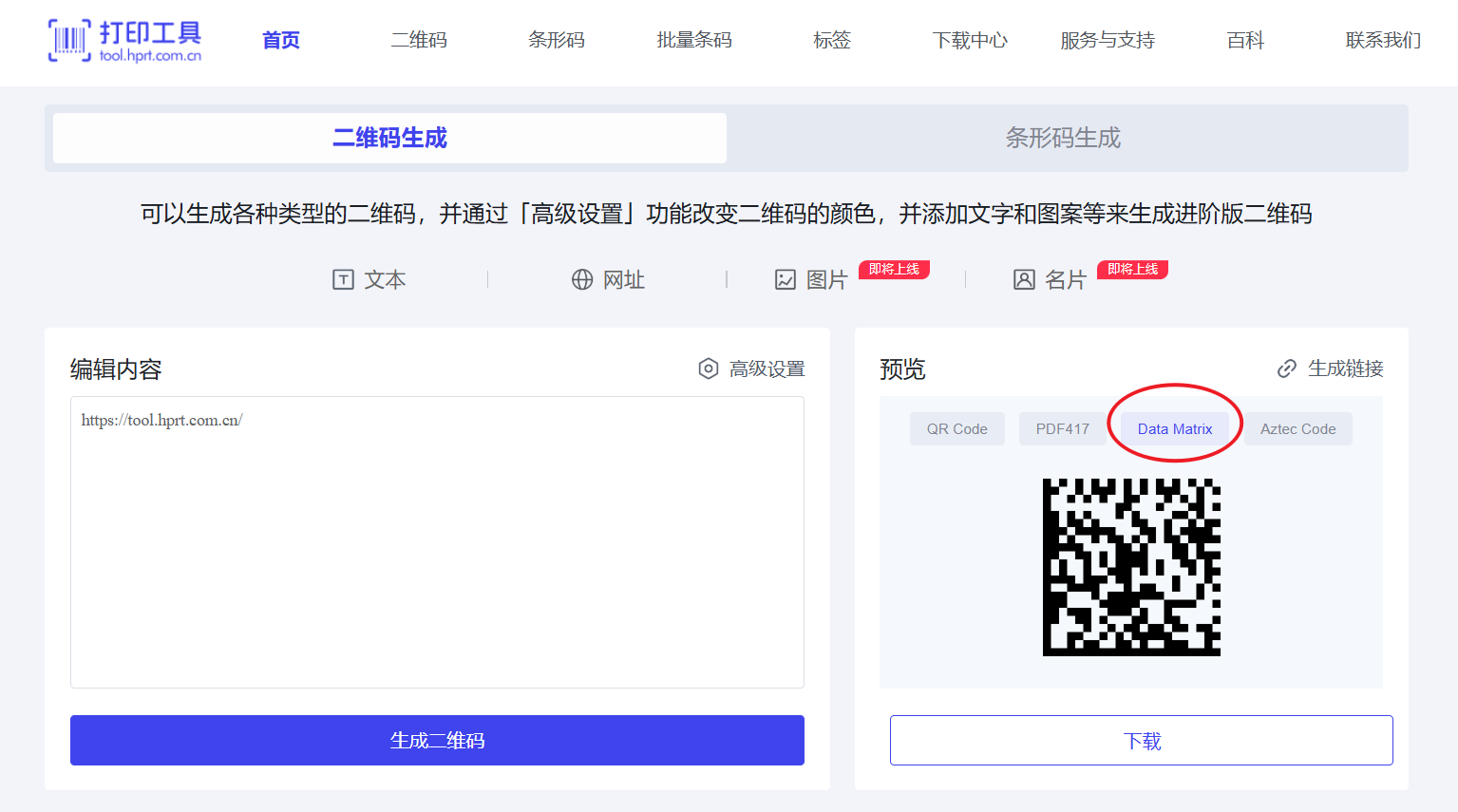Click the 高级设置 text link

(767, 368)
